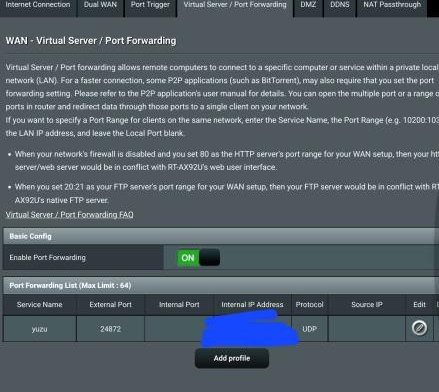Click the Edit column header
Screen dimensions: 439x392
click(x=419, y=305)
